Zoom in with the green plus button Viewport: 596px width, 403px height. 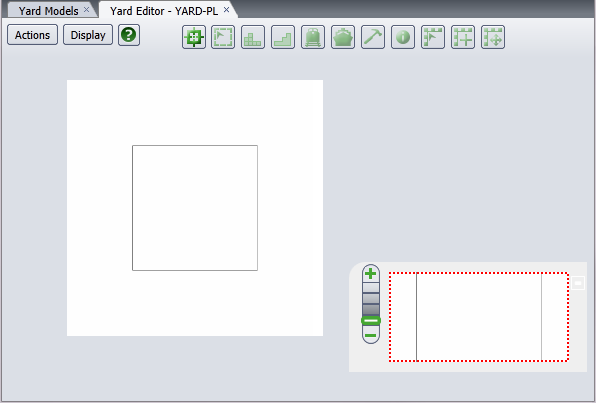click(371, 274)
